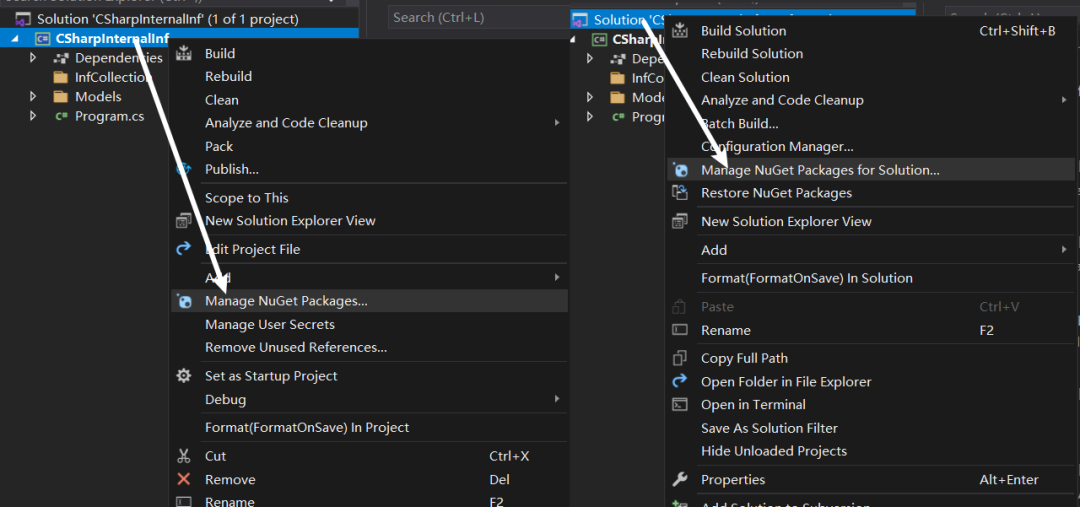The height and width of the screenshot is (507, 1080).
Task: Click the Restore NuGet Packages icon
Action: (x=680, y=193)
